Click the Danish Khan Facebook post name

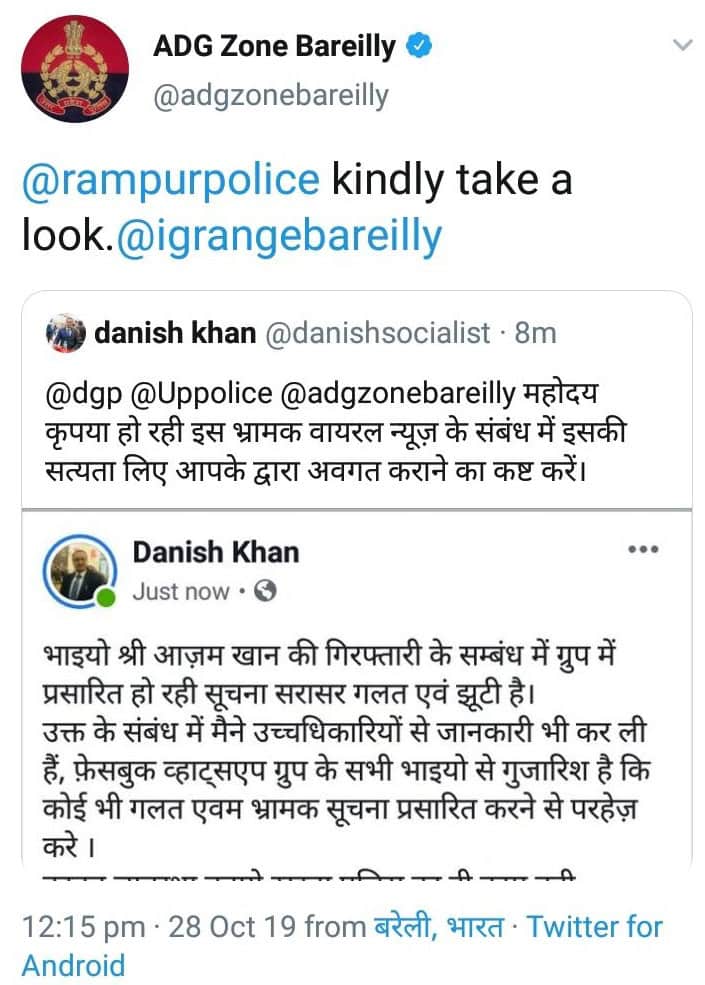click(215, 552)
